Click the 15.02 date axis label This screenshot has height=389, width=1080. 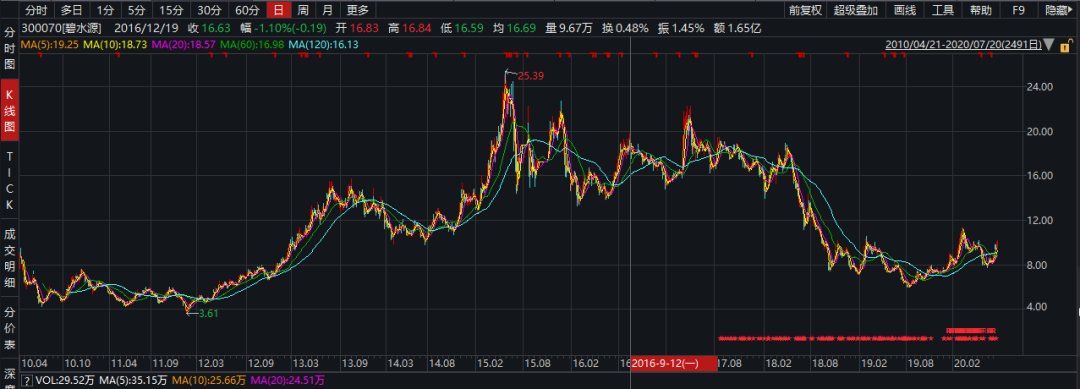tap(489, 363)
